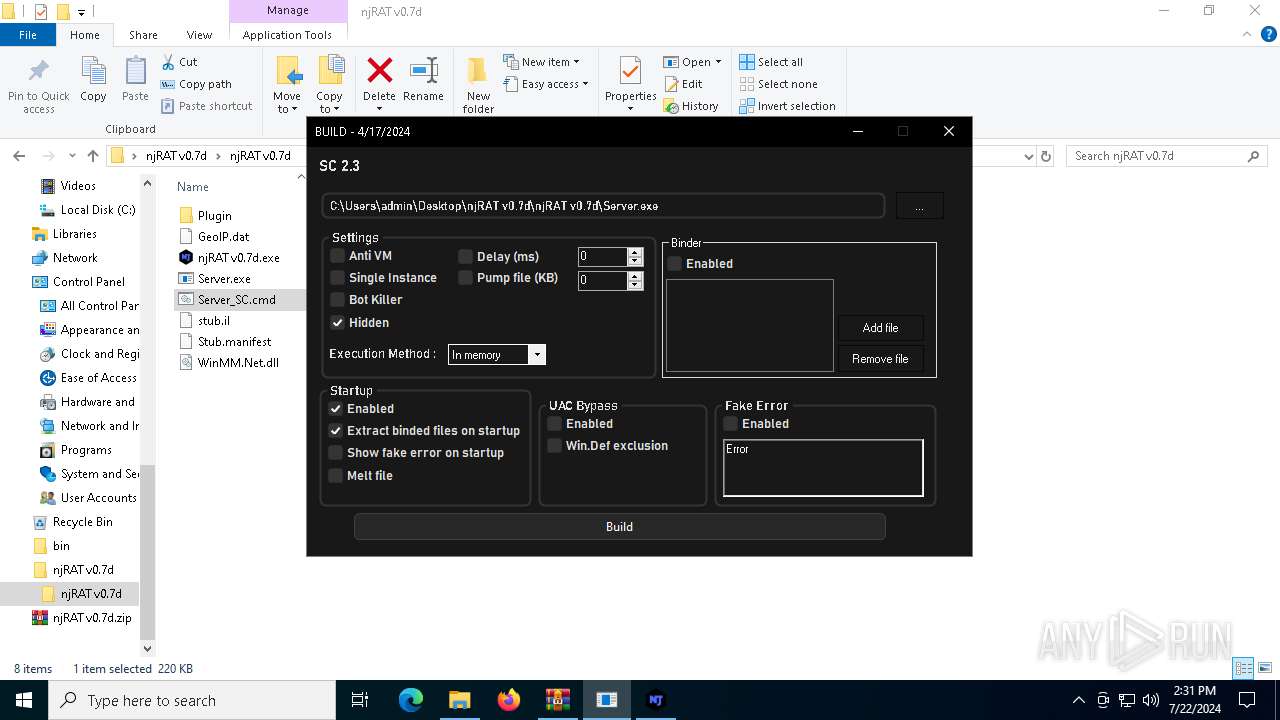Image resolution: width=1280 pixels, height=720 pixels.
Task: Enable the Pump file (KB) checkbox
Action: tap(465, 278)
